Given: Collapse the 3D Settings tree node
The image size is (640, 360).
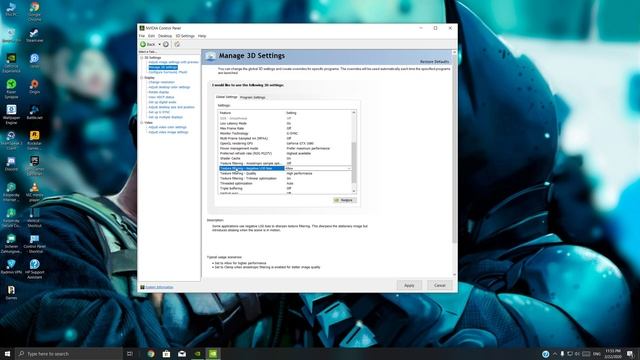Looking at the screenshot, I should pyautogui.click(x=142, y=58).
